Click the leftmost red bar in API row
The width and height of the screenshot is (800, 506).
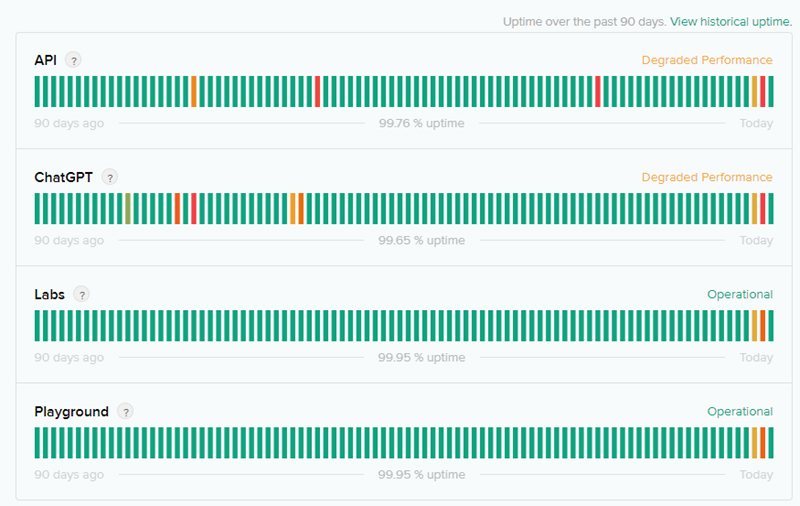(318, 92)
